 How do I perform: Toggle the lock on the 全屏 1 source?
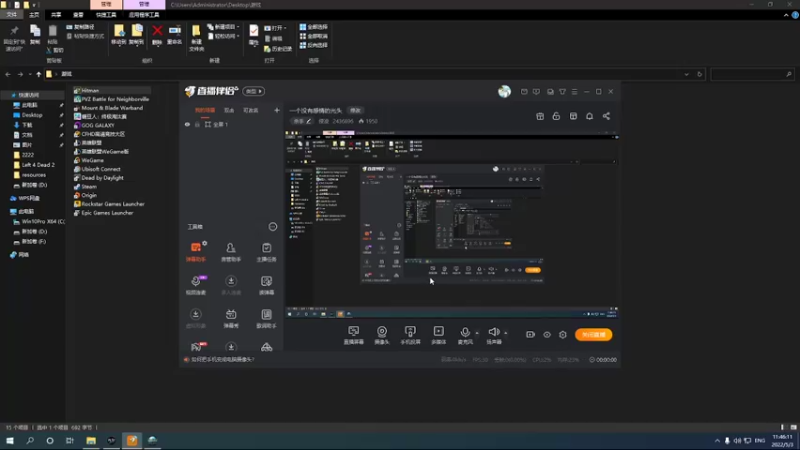[x=197, y=124]
